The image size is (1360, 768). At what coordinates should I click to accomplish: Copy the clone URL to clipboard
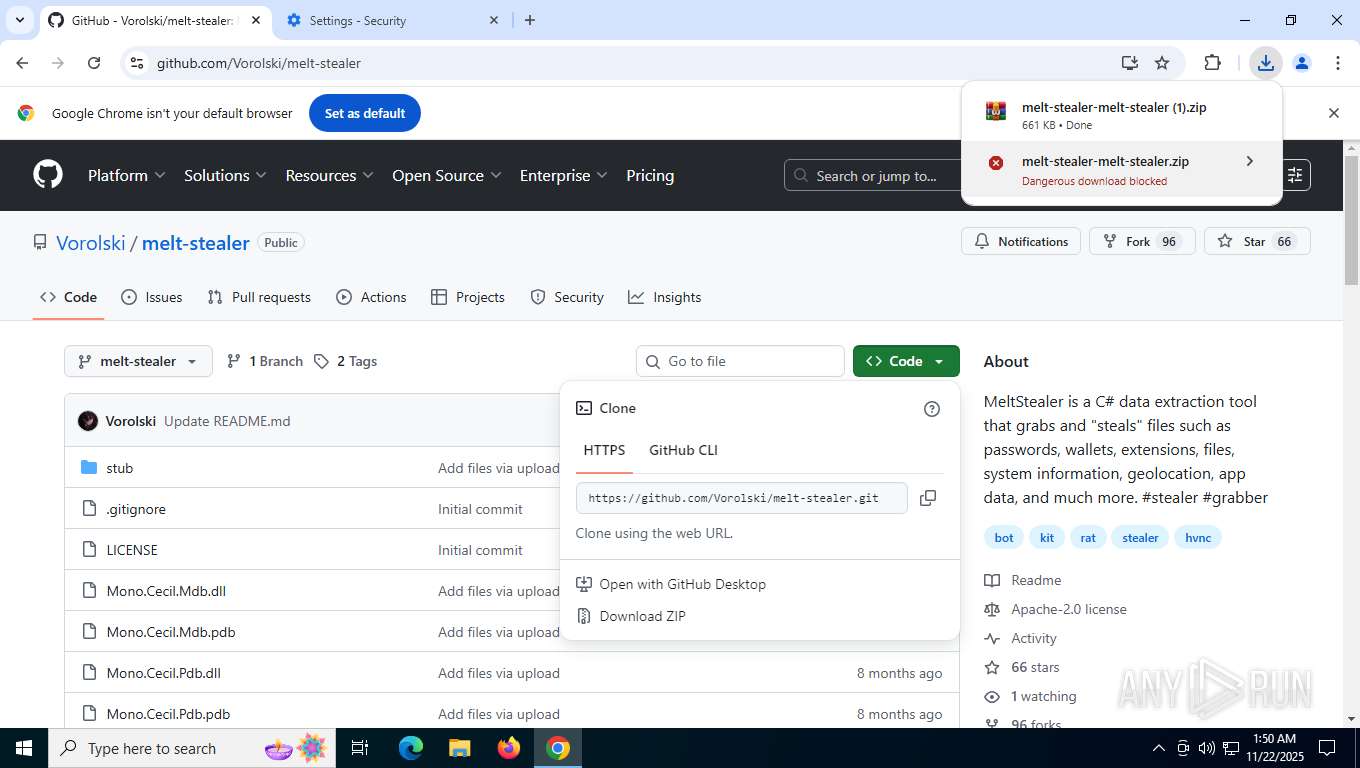pos(928,498)
